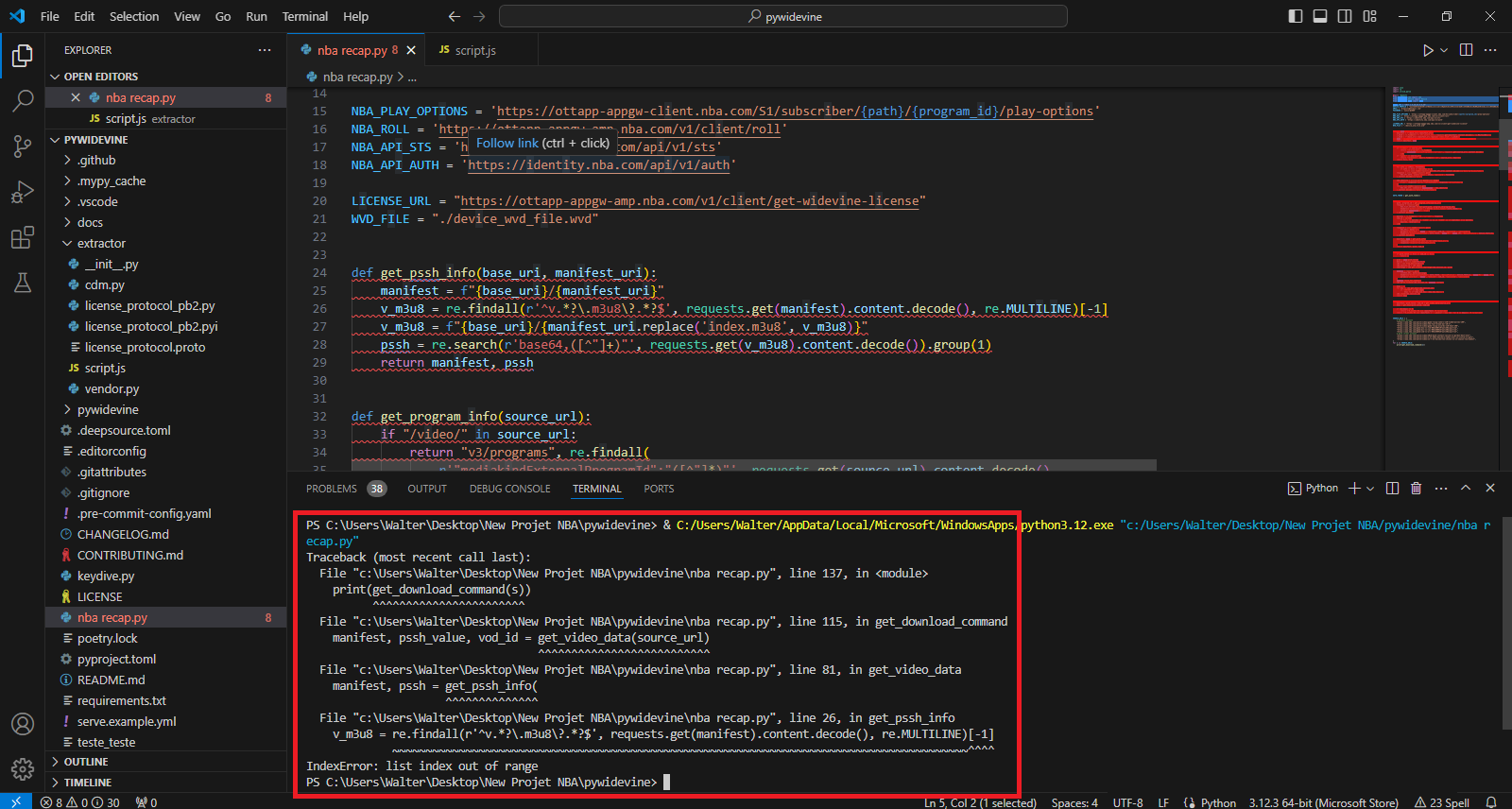Click the Run Python File play button
The width and height of the screenshot is (1512, 809).
pos(1427,50)
